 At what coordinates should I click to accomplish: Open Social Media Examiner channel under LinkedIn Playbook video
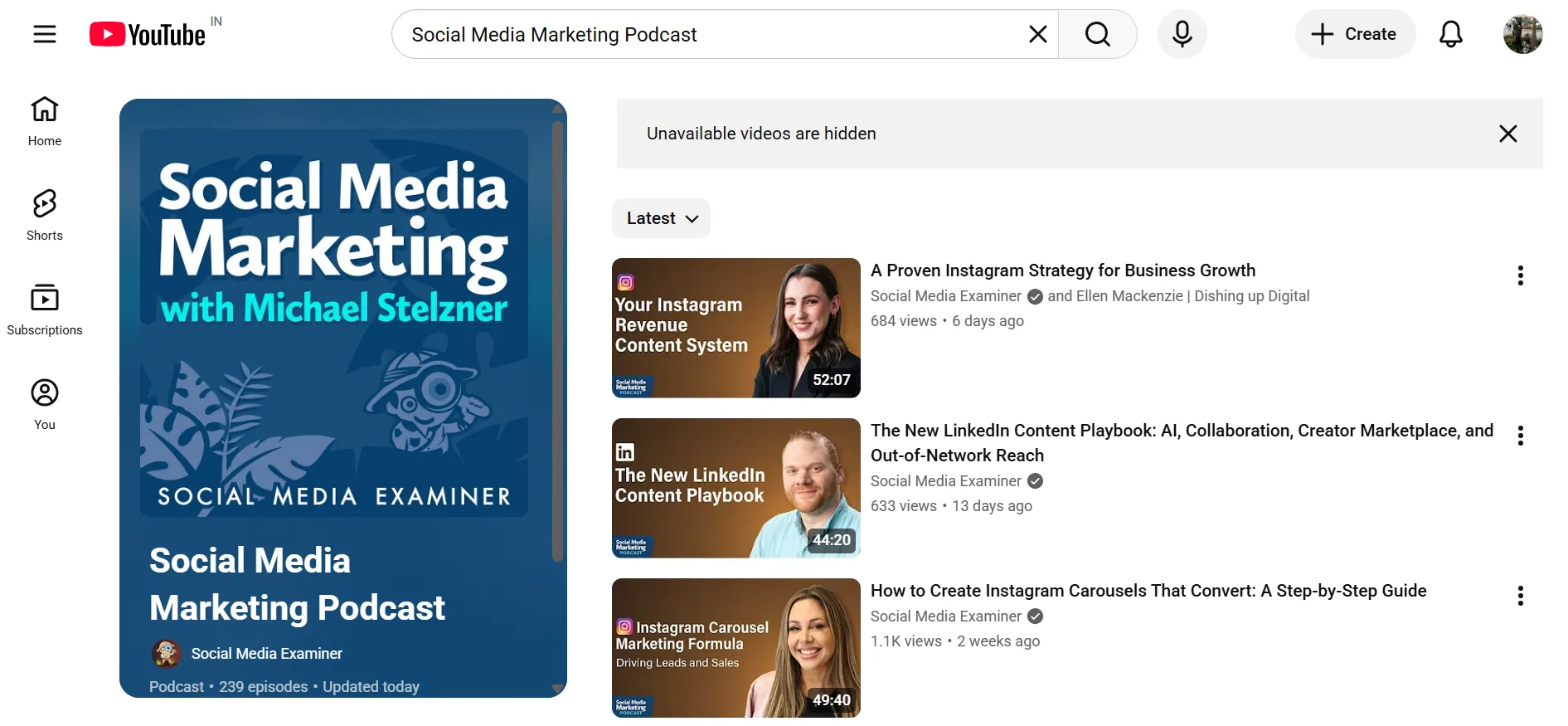(946, 481)
